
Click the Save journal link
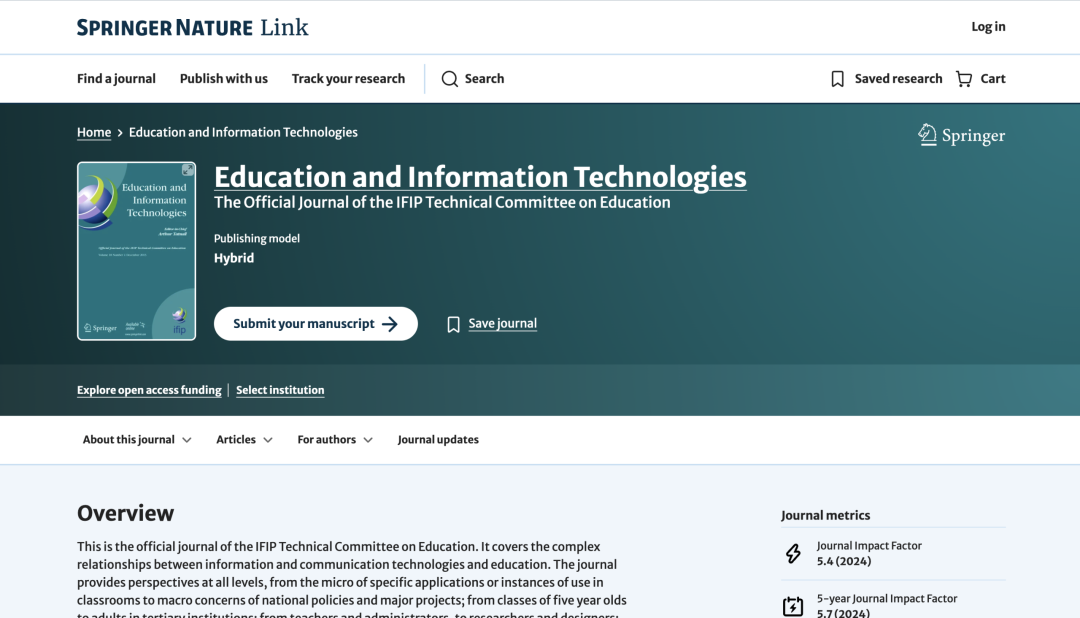pos(503,324)
